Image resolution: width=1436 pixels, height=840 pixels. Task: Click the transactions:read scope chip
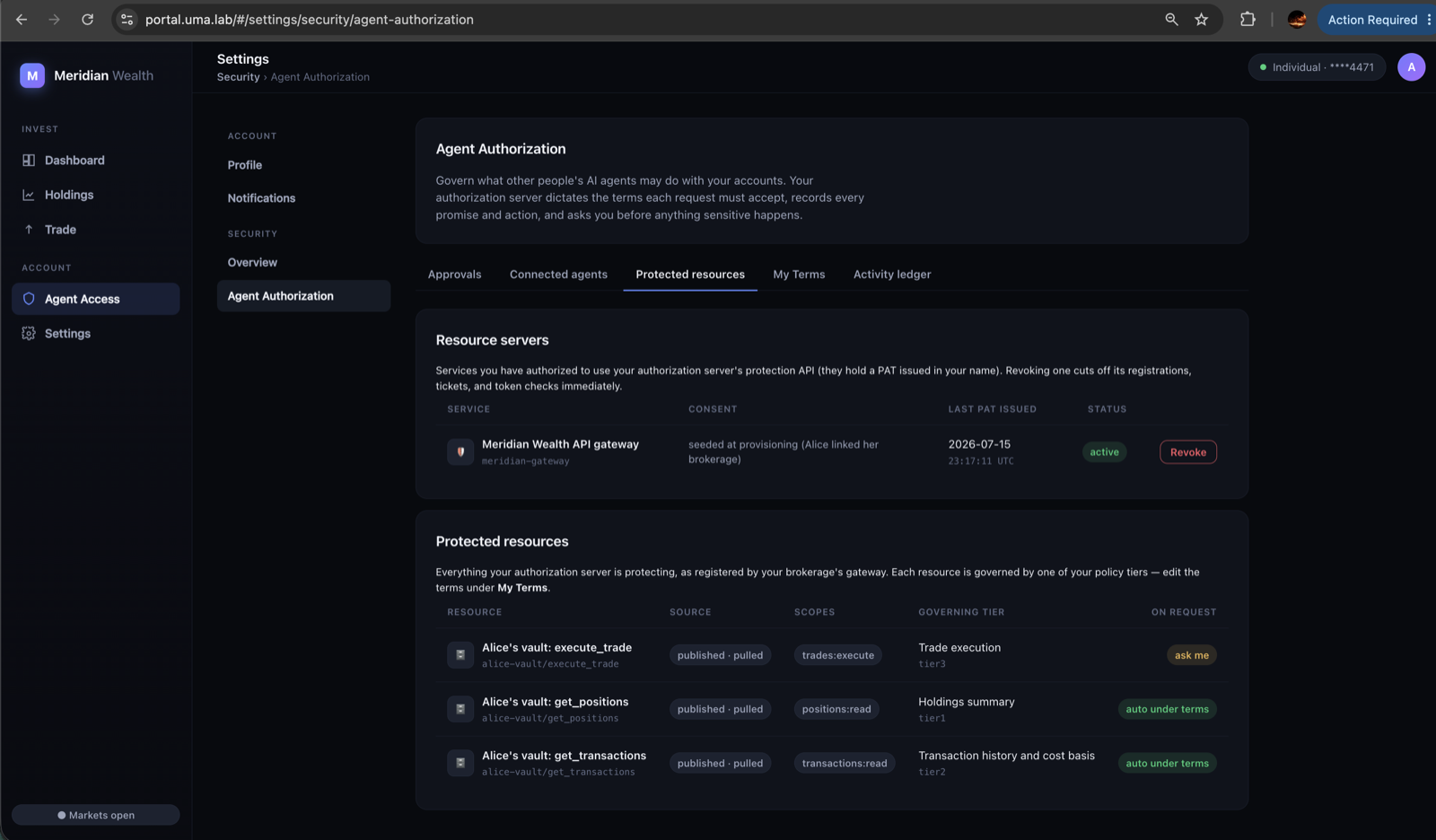click(845, 764)
